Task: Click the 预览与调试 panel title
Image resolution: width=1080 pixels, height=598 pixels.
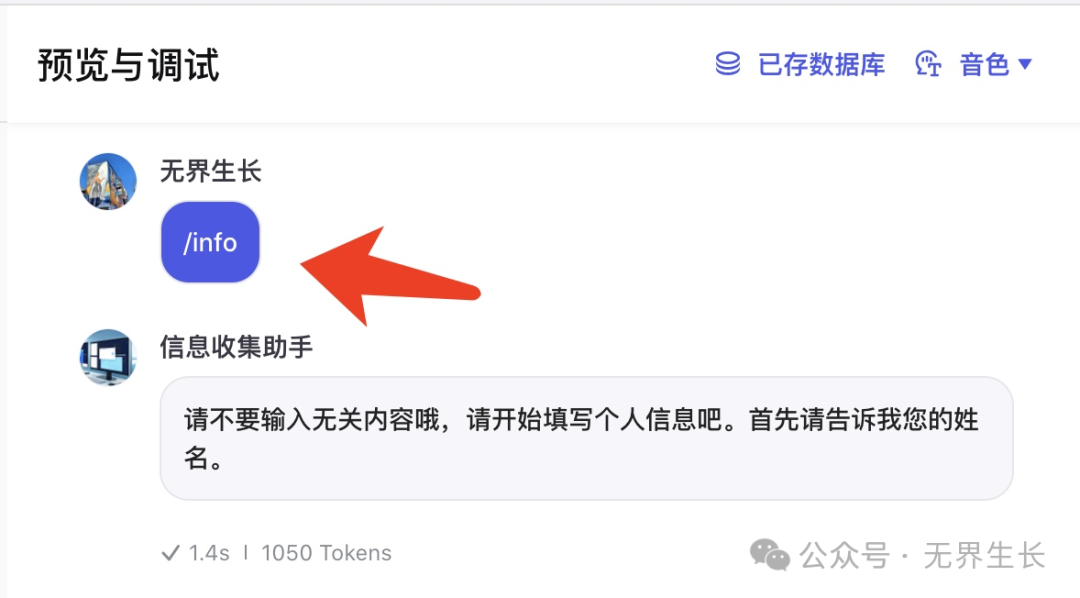Action: point(129,65)
